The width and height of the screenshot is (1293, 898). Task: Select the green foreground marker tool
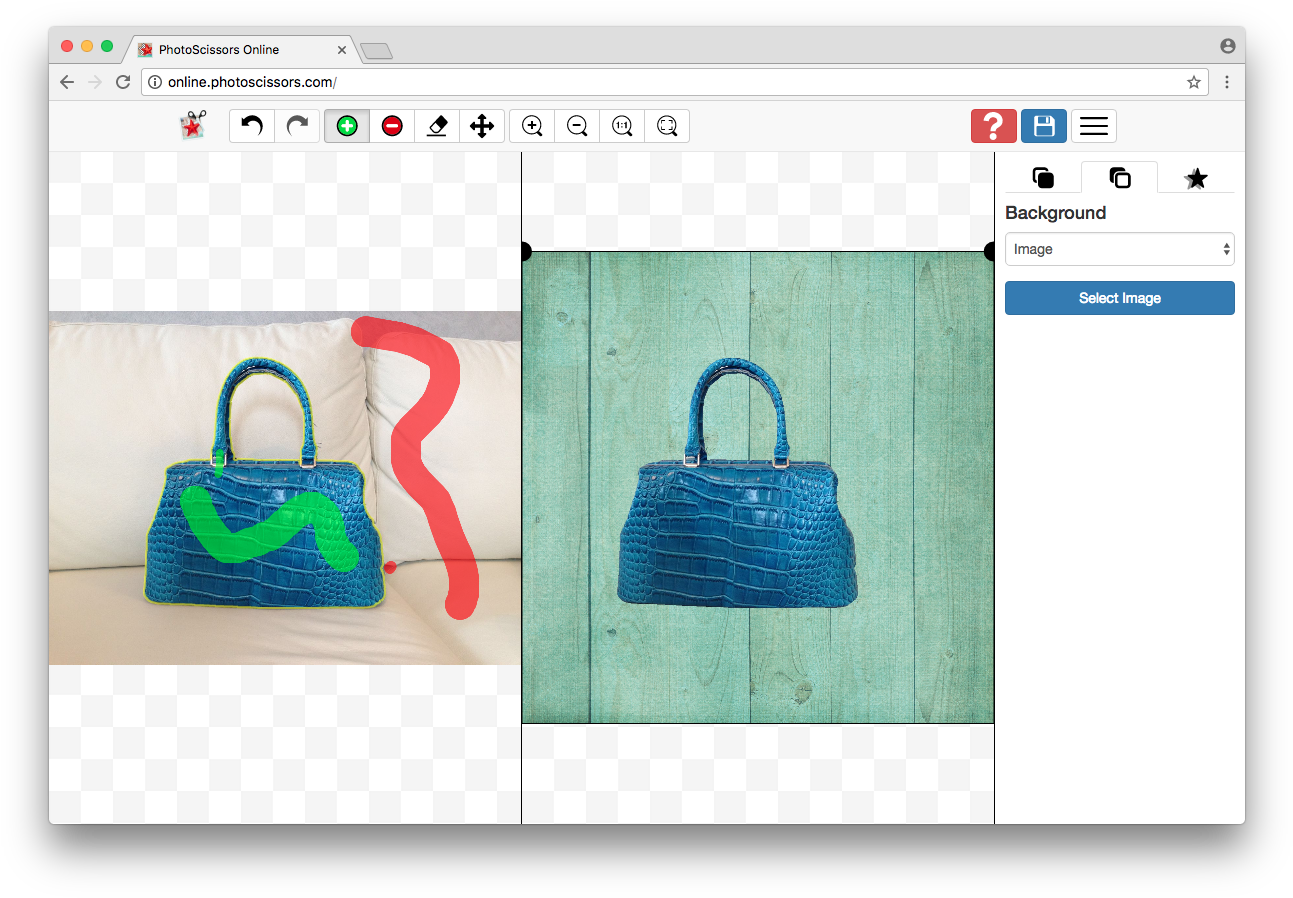(x=347, y=126)
